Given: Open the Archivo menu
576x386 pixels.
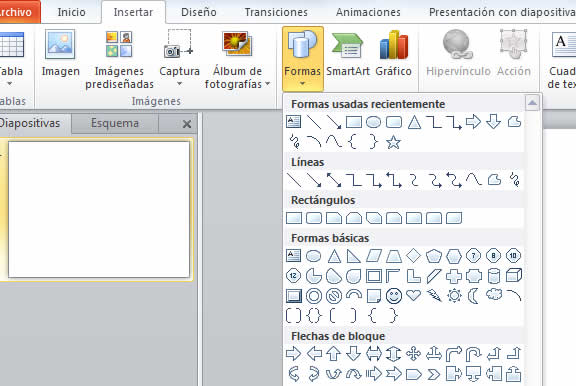Looking at the screenshot, I should 17,12.
